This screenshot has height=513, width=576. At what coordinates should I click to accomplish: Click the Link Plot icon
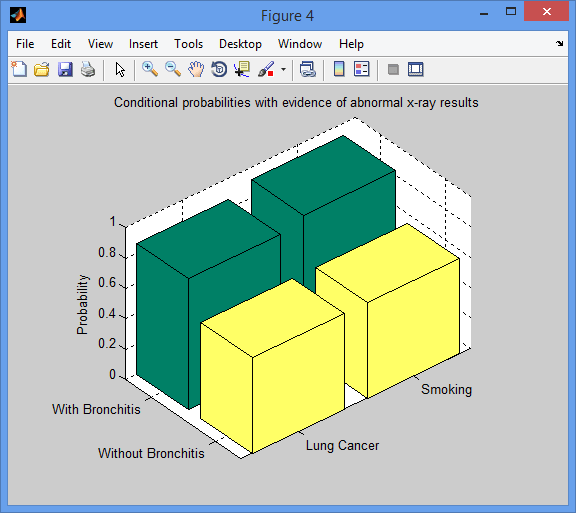(307, 69)
